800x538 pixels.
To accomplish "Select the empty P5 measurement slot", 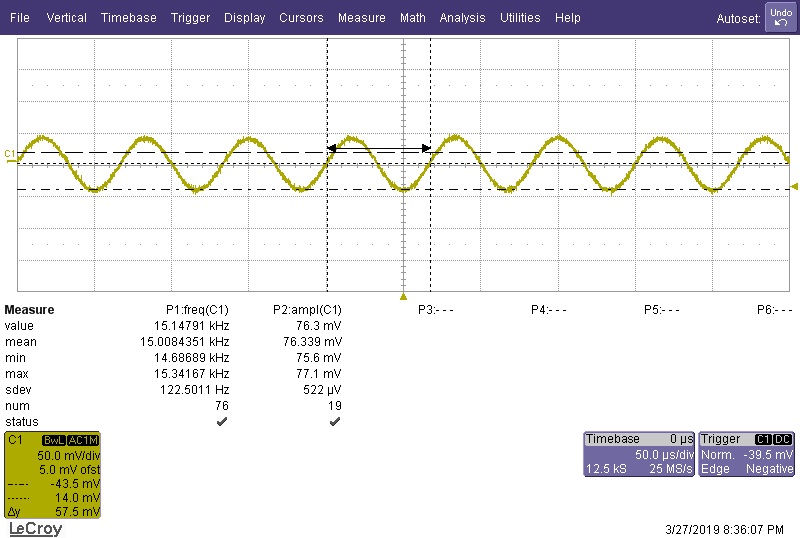I will click(x=661, y=310).
